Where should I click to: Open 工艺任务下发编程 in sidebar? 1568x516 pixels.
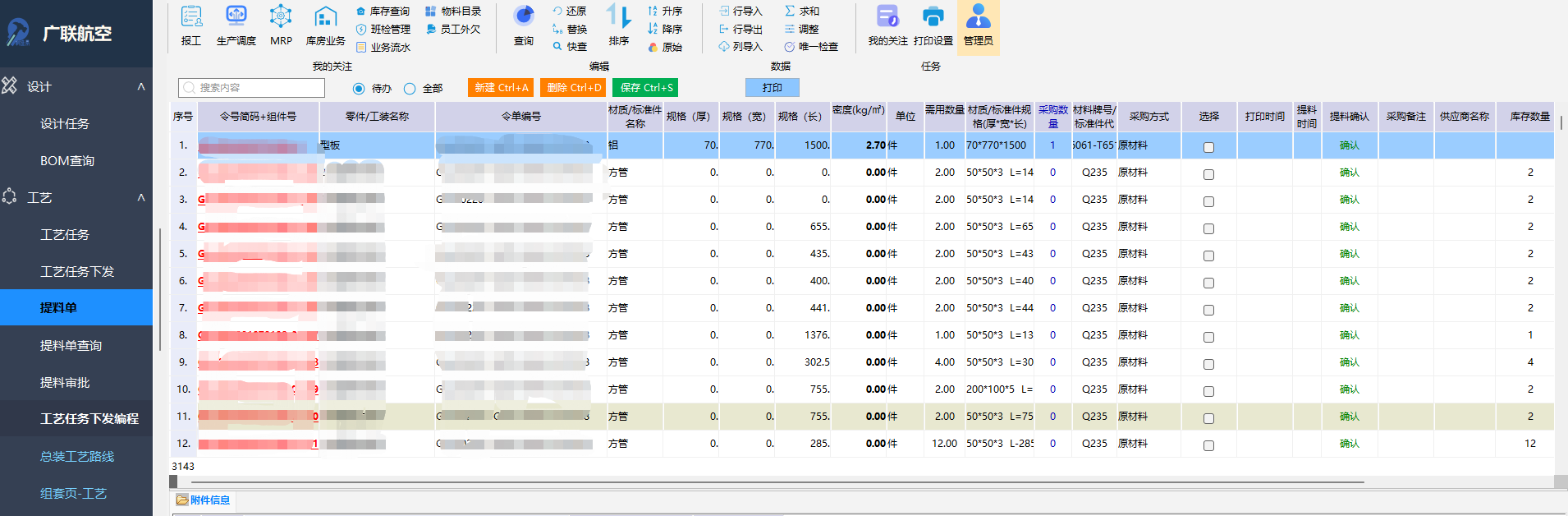coord(89,418)
